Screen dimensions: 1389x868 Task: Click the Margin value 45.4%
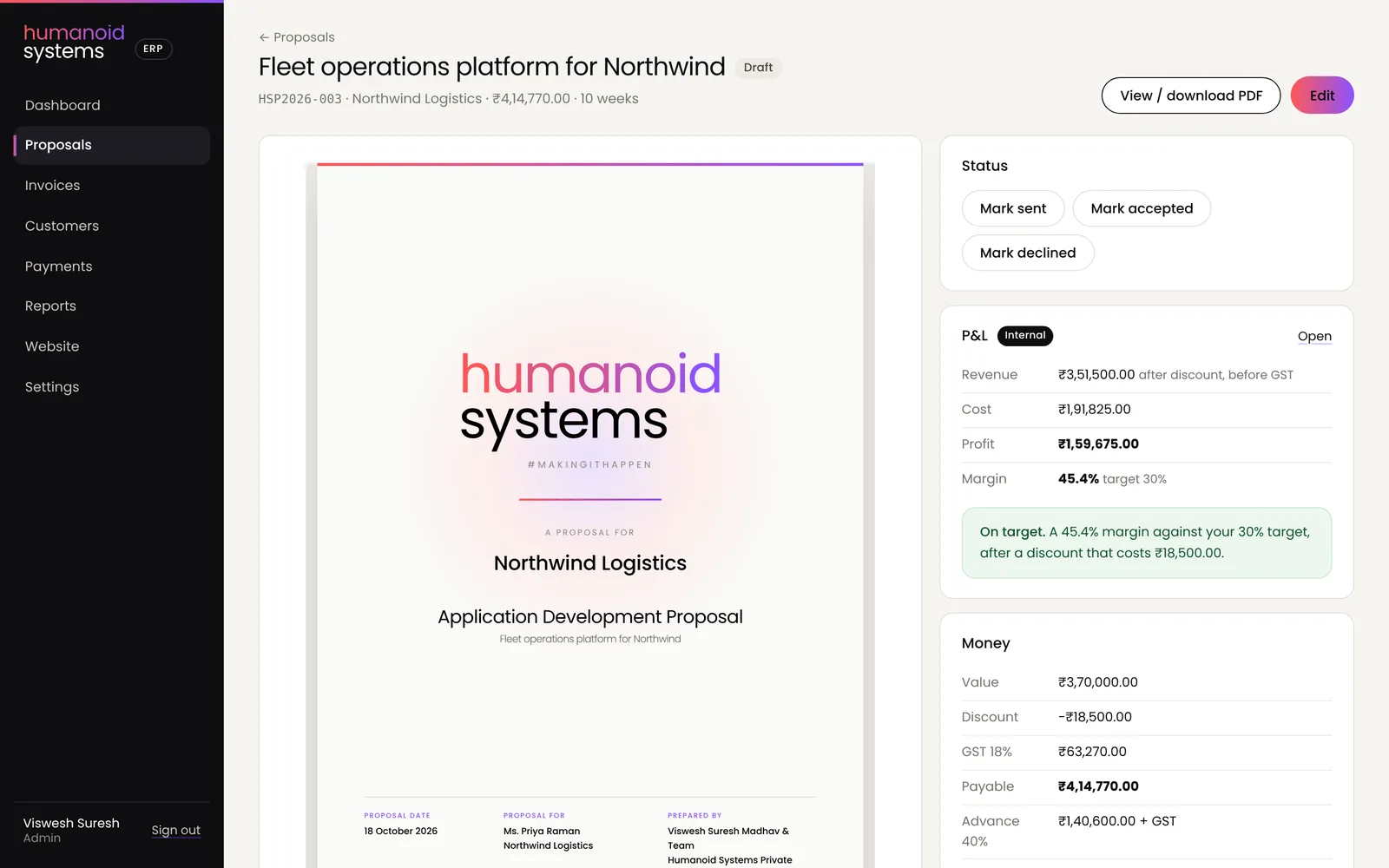coord(1078,479)
